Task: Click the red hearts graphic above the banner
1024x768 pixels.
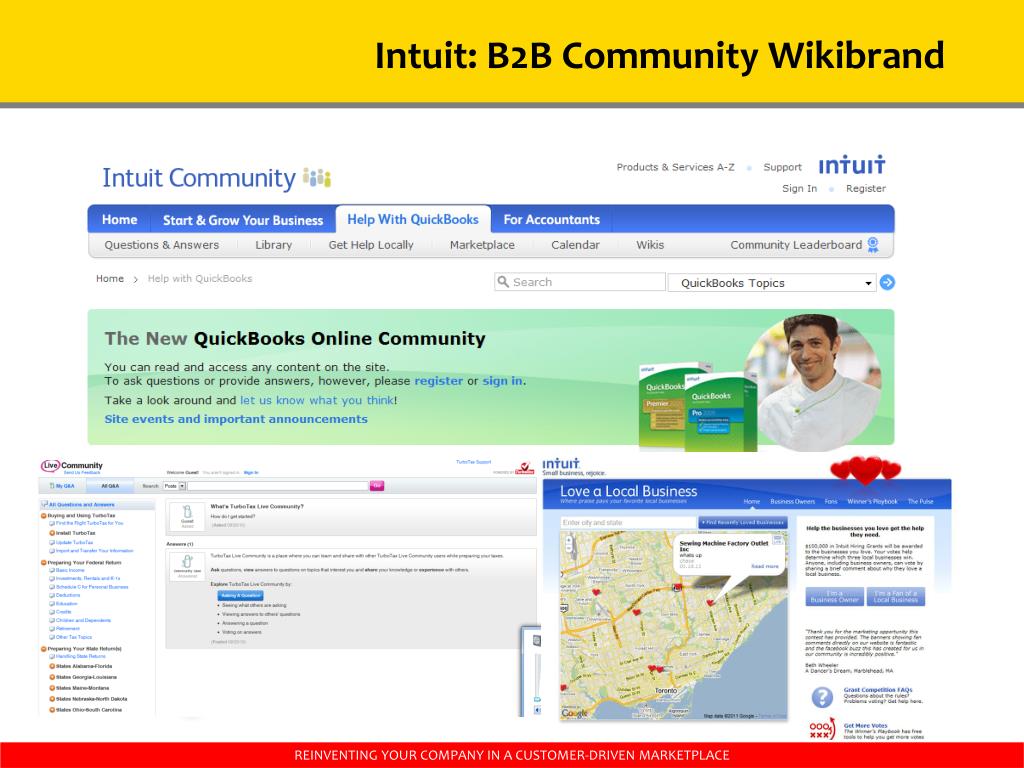Action: click(865, 470)
